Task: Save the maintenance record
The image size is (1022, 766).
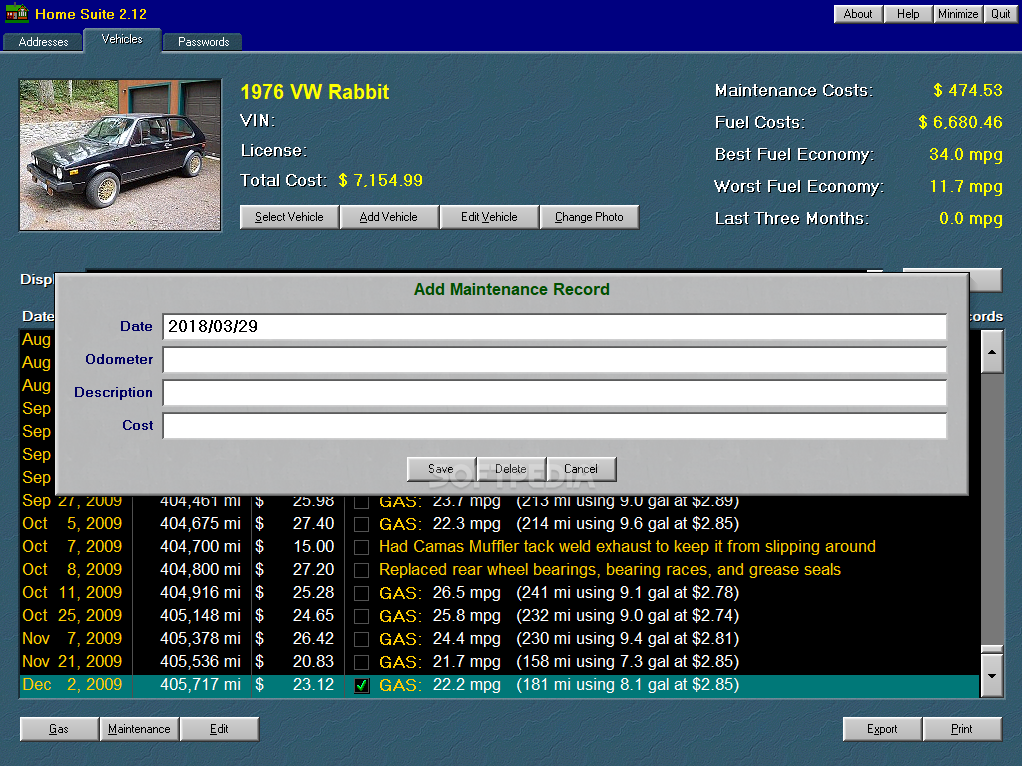Action: [x=441, y=469]
